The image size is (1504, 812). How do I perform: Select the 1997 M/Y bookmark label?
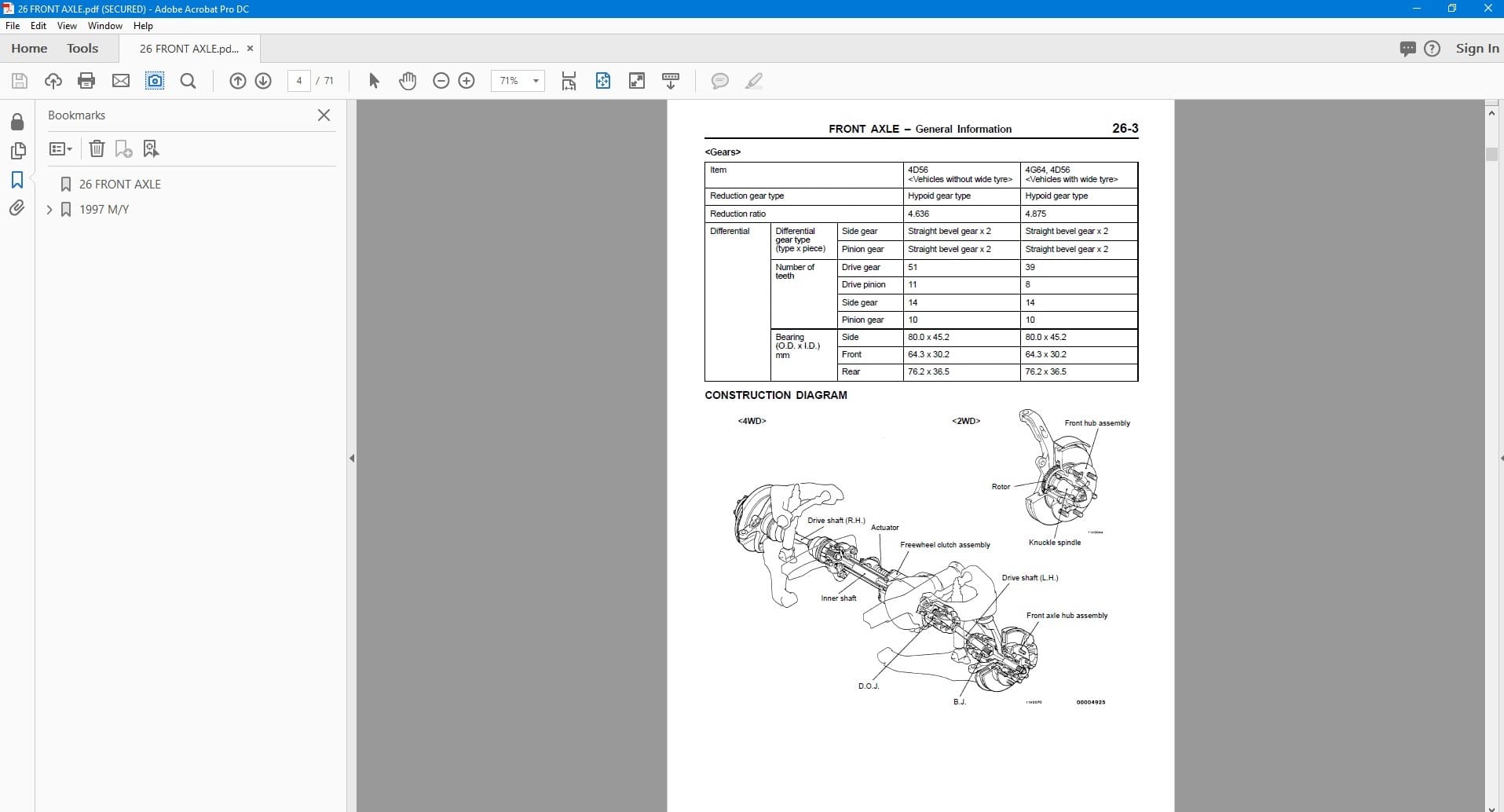pos(104,210)
